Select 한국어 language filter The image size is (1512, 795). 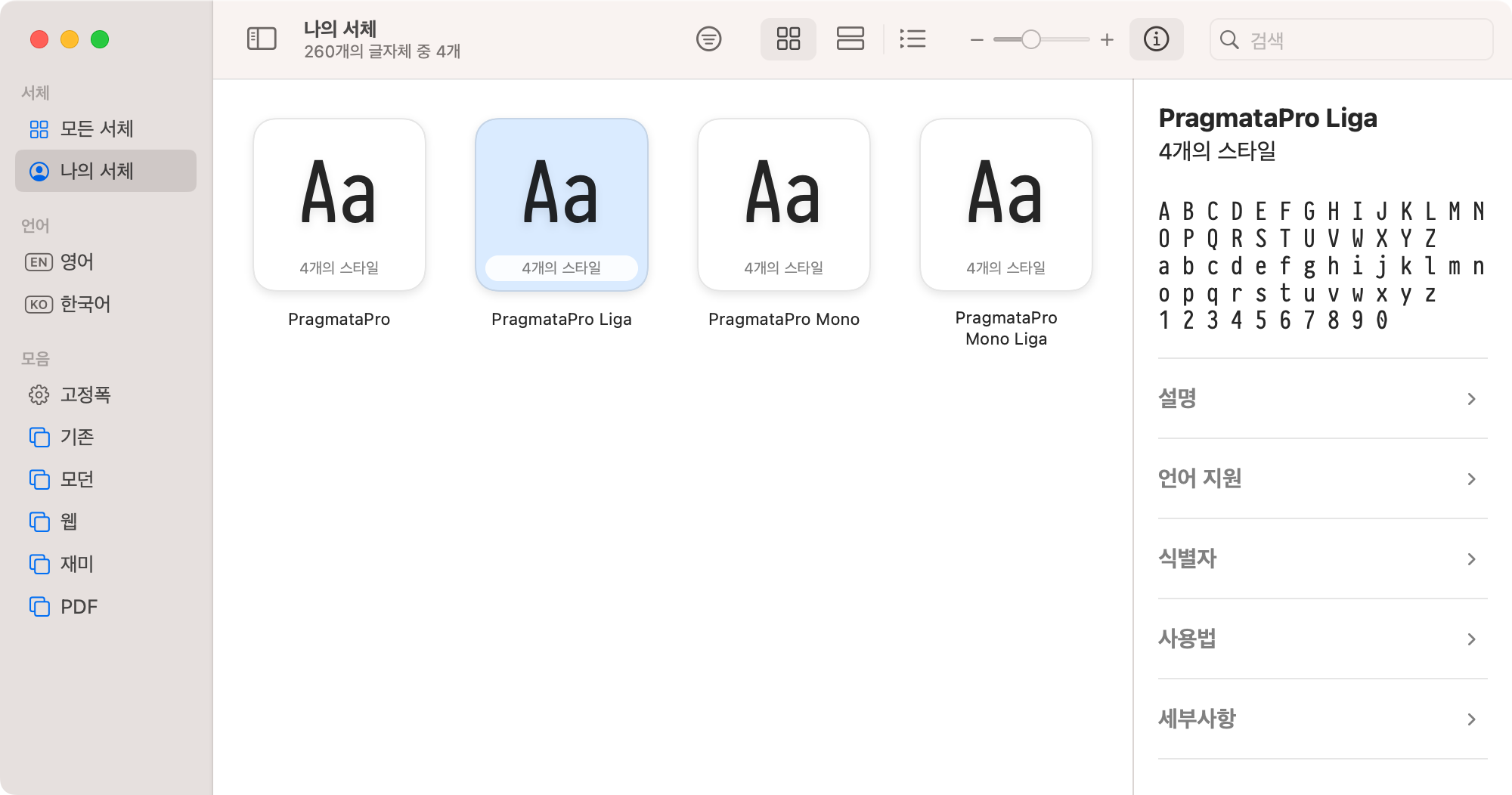[x=106, y=304]
